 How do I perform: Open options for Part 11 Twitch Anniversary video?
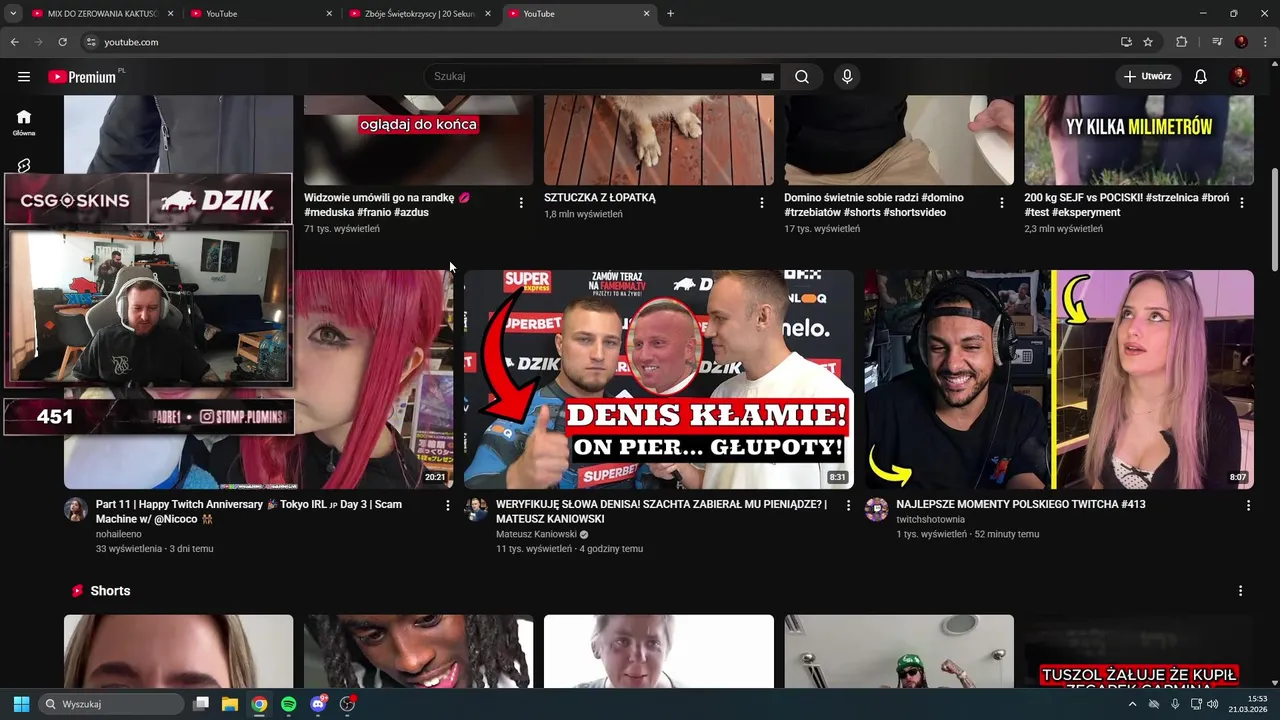pos(447,506)
